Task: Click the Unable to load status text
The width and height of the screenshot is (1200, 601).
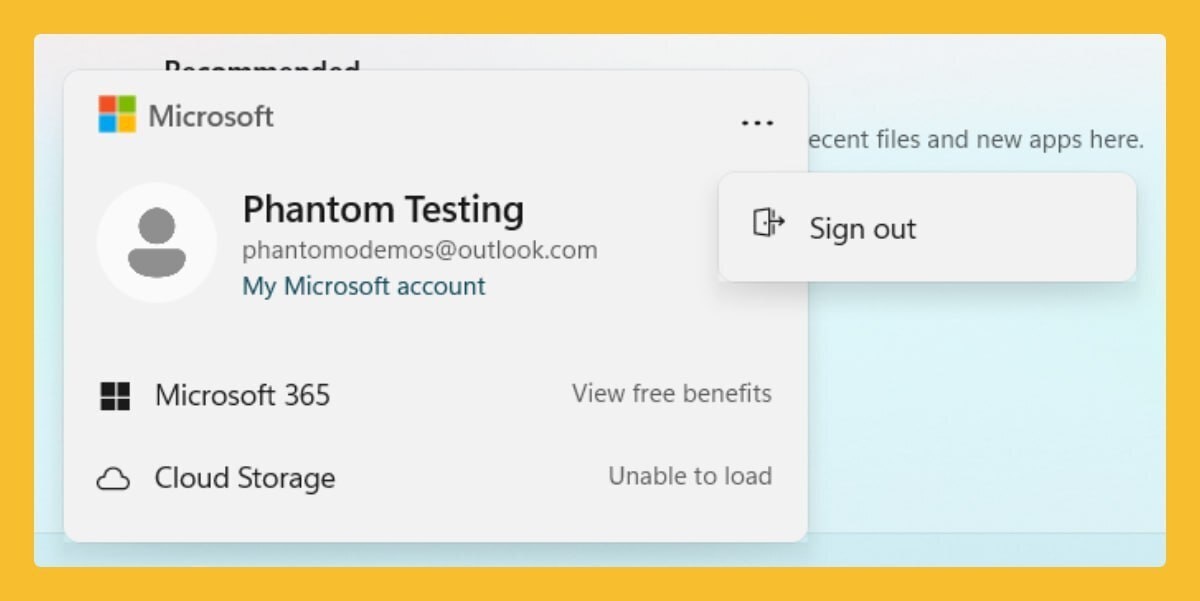Action: (689, 476)
